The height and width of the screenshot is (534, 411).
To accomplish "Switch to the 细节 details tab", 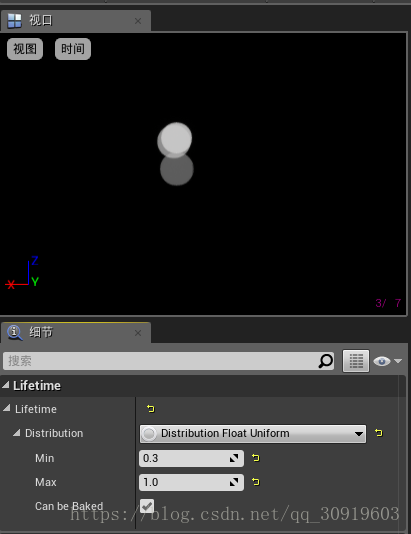I will tap(75, 332).
